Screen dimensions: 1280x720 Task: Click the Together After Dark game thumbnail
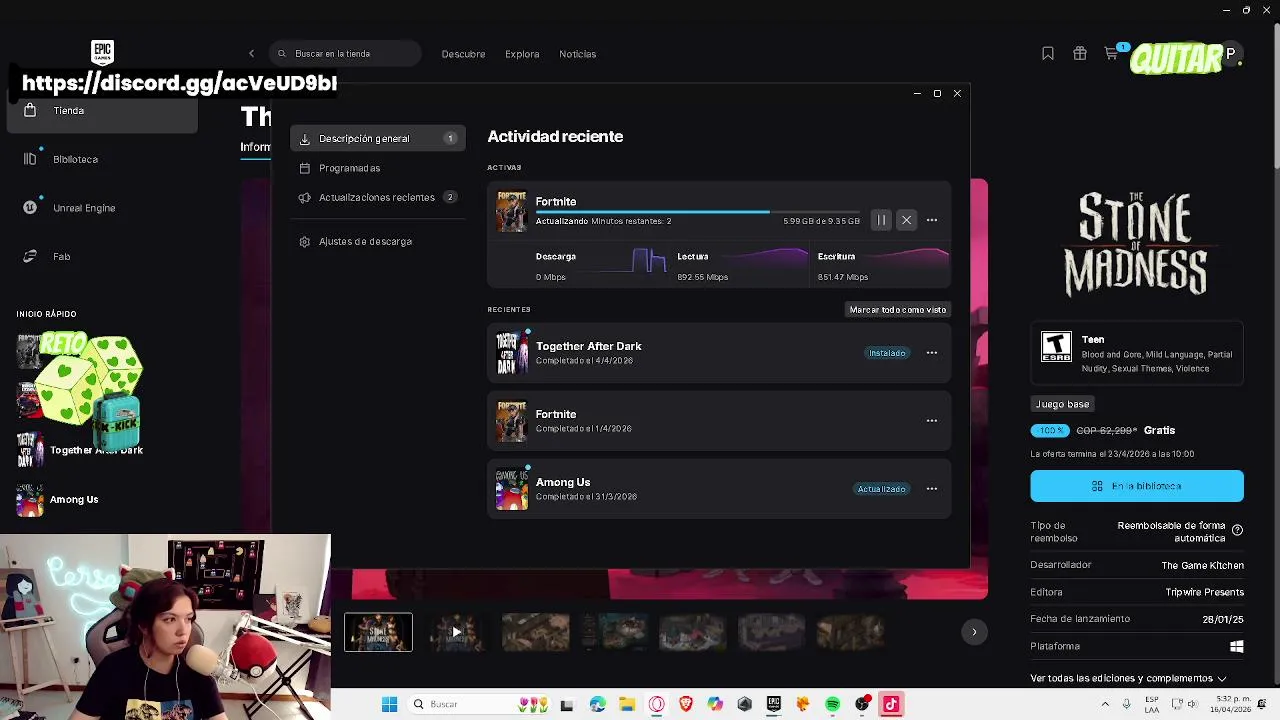pyautogui.click(x=512, y=353)
